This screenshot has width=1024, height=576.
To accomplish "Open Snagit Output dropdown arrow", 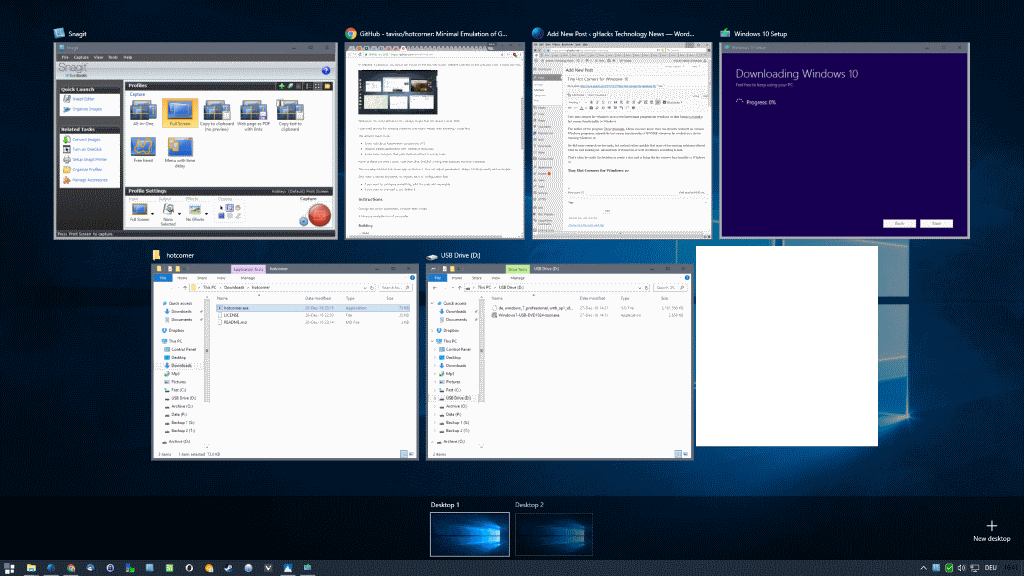I will 180,214.
